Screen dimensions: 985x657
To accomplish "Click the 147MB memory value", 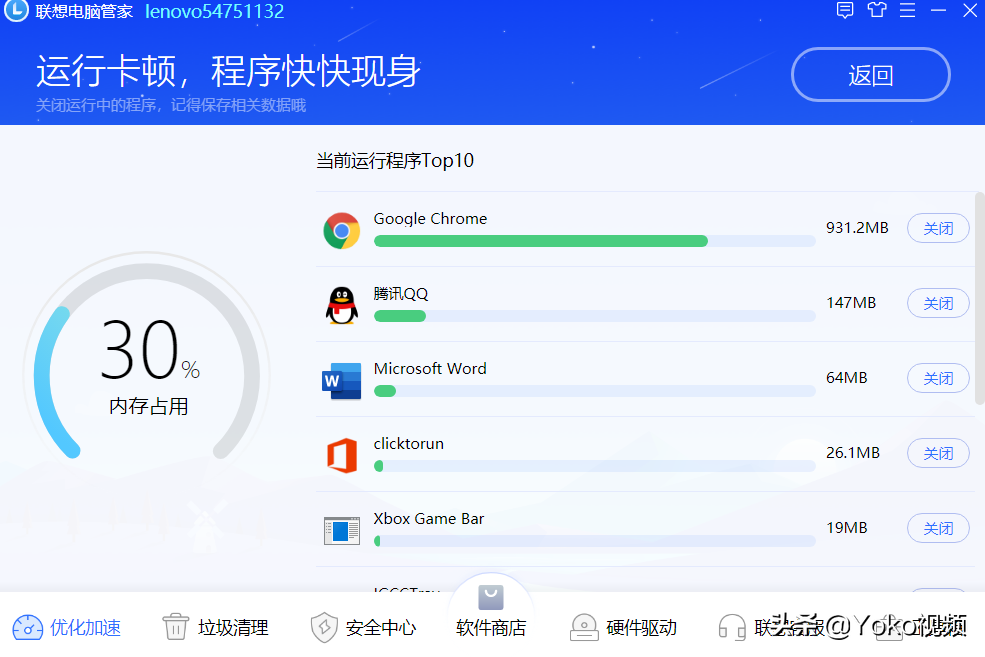I will tap(851, 303).
